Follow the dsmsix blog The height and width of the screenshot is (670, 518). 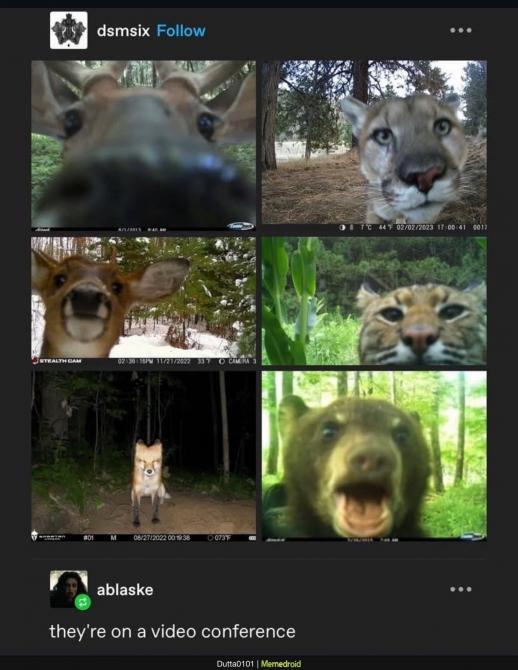click(x=181, y=31)
